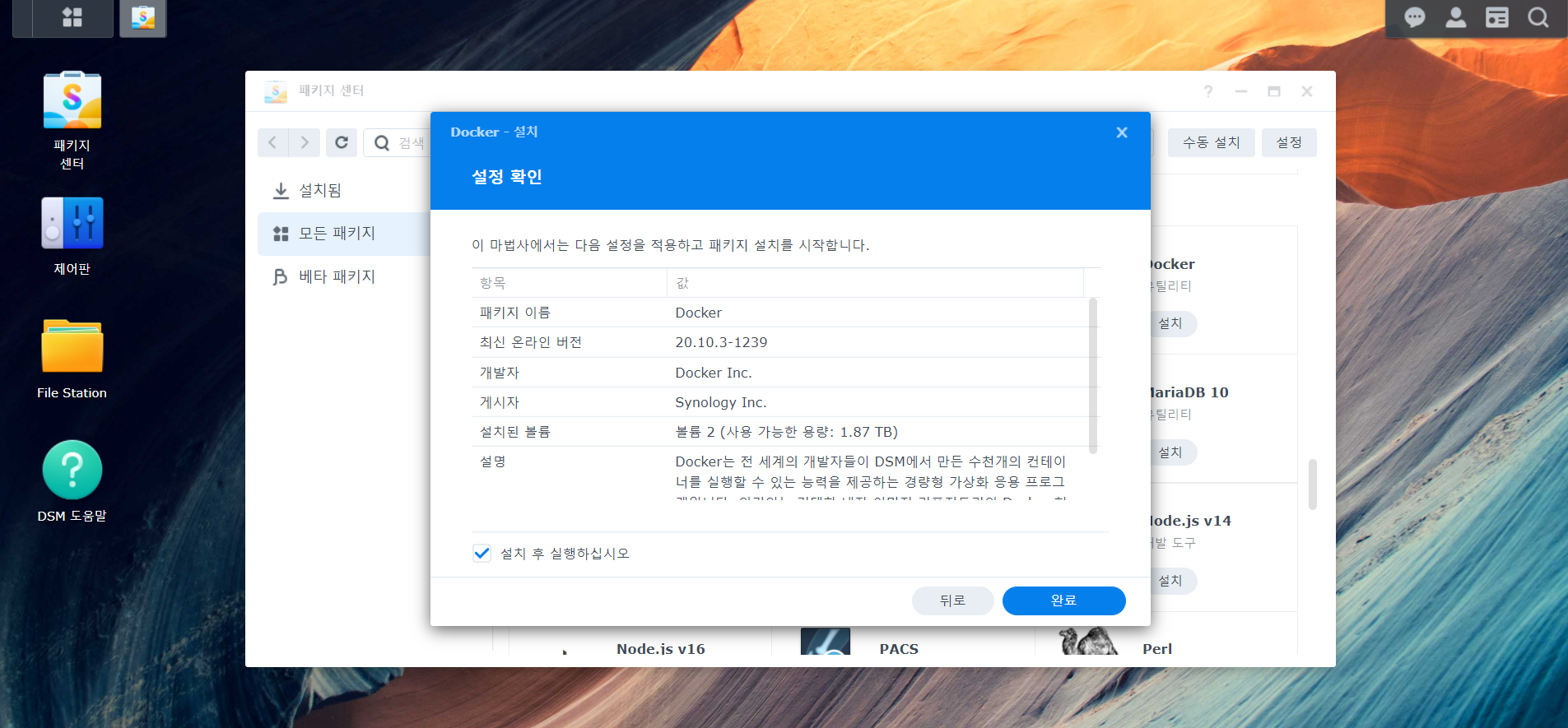Click the 뒤로 button

click(952, 600)
